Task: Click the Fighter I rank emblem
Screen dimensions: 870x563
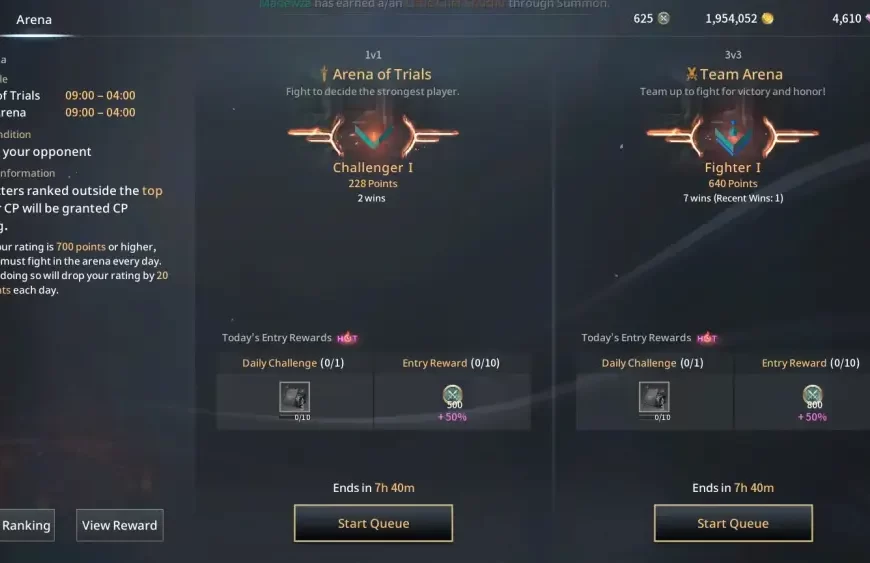Action: tap(732, 135)
